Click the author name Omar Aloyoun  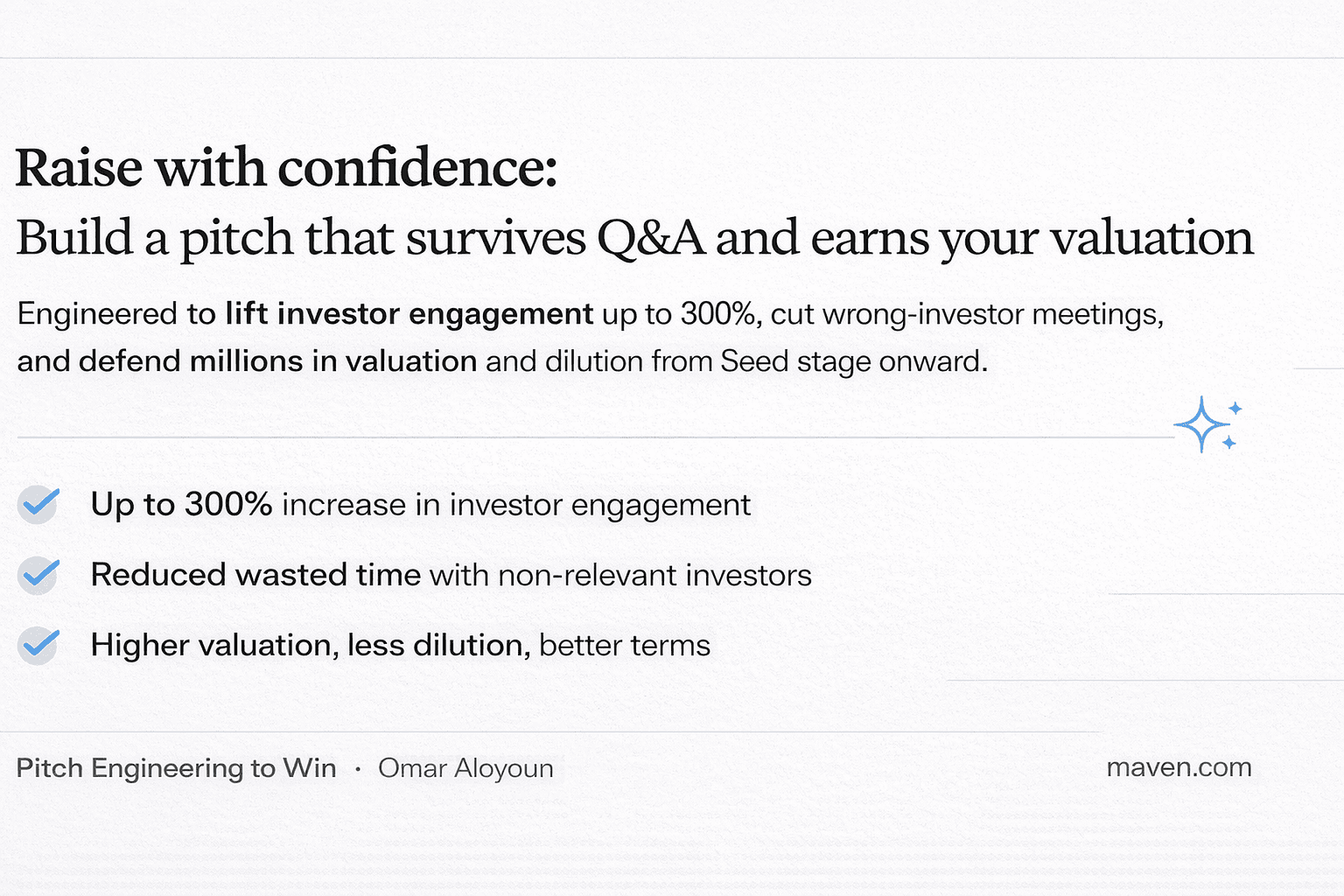465,768
